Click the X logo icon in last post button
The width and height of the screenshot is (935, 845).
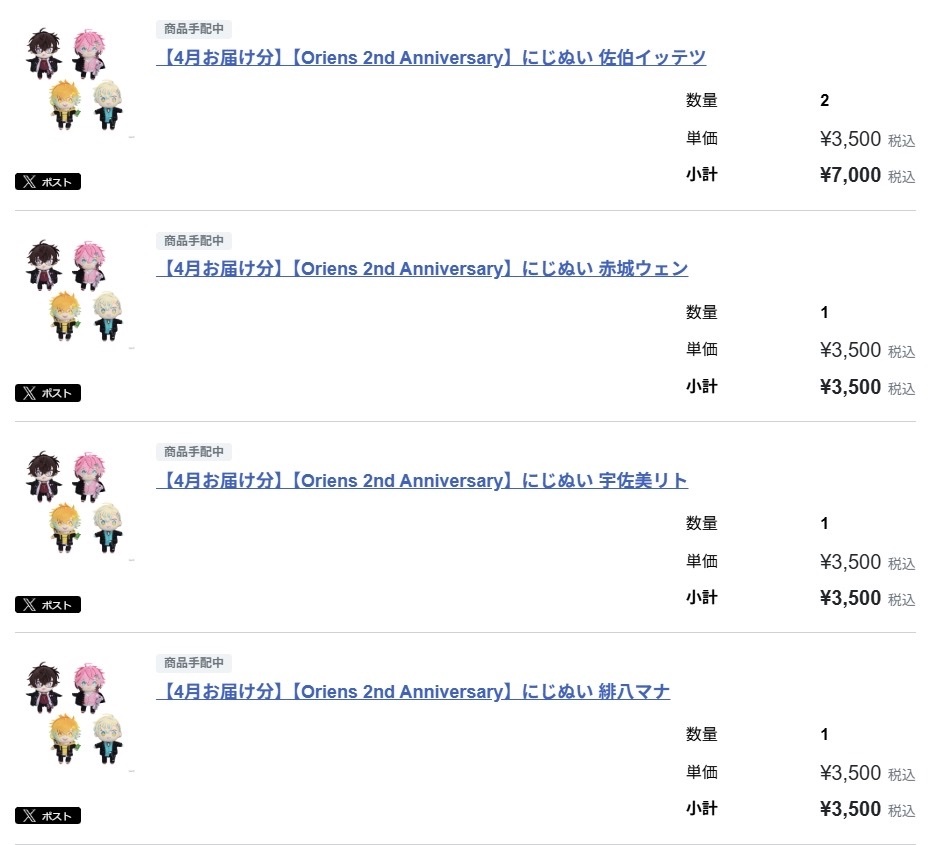(29, 816)
